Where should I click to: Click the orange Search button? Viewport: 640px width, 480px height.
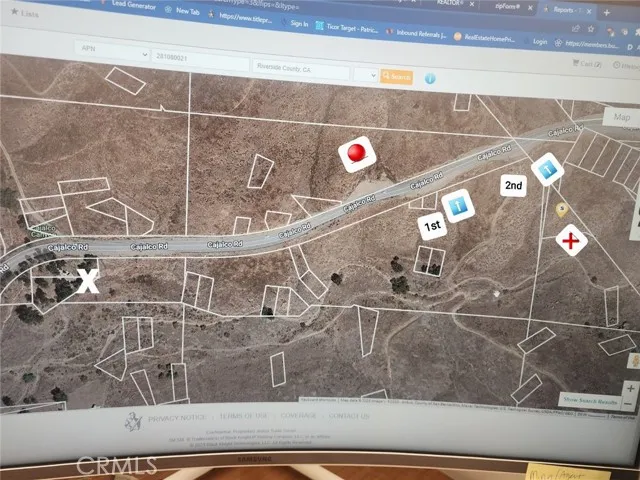[x=397, y=76]
